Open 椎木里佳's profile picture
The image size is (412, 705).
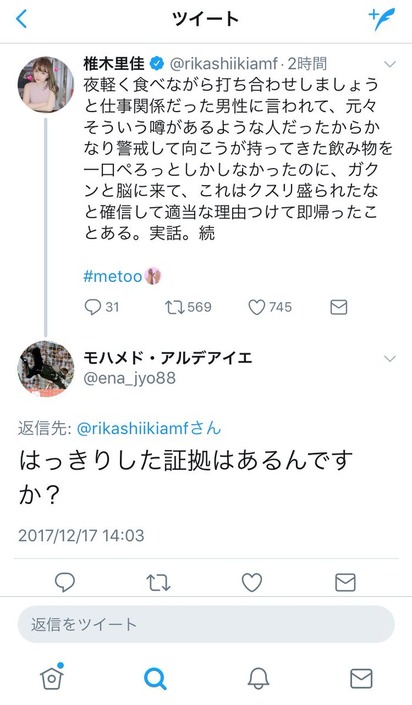[x=45, y=85]
